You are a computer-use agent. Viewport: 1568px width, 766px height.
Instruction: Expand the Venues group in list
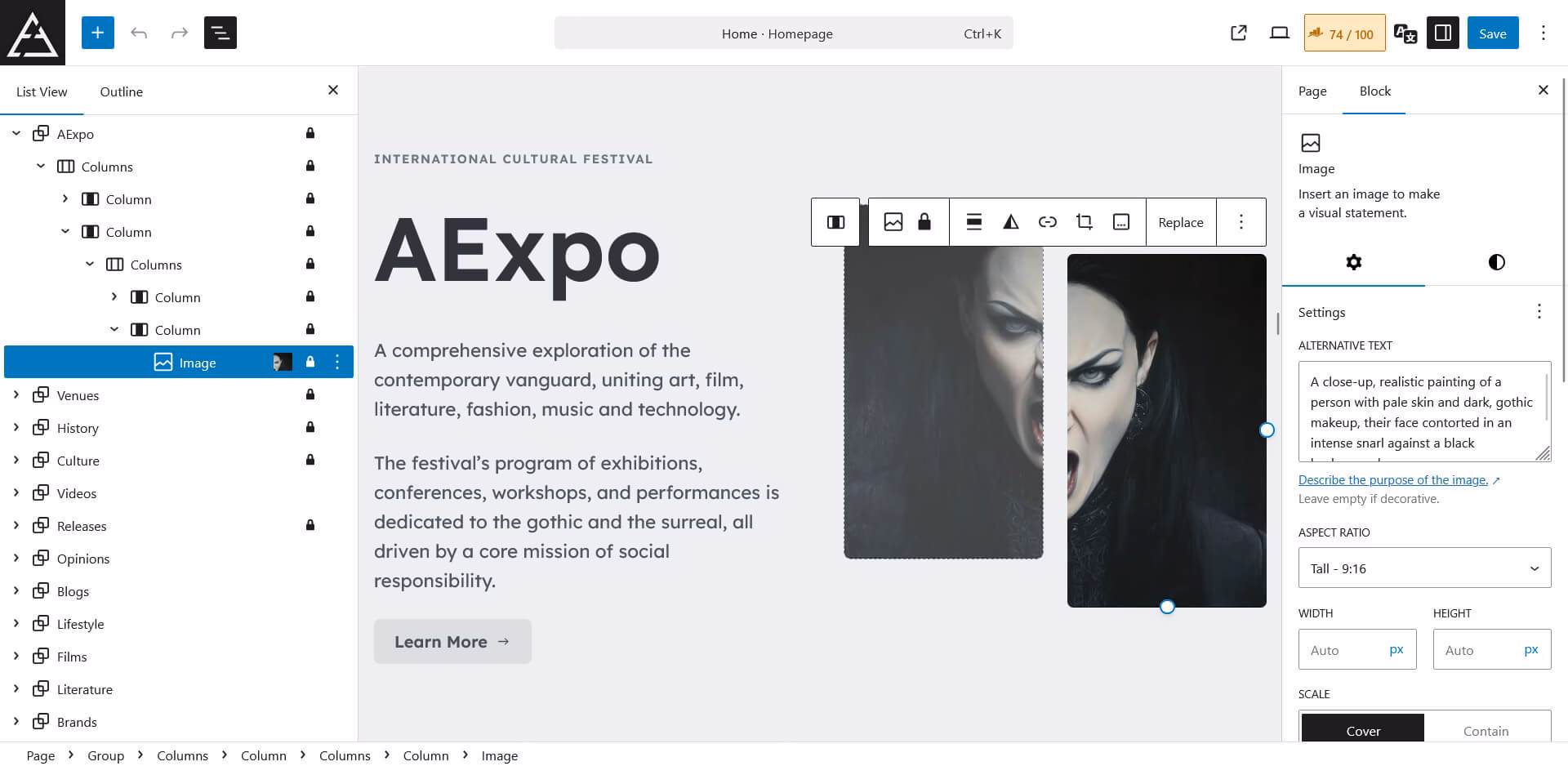point(16,395)
